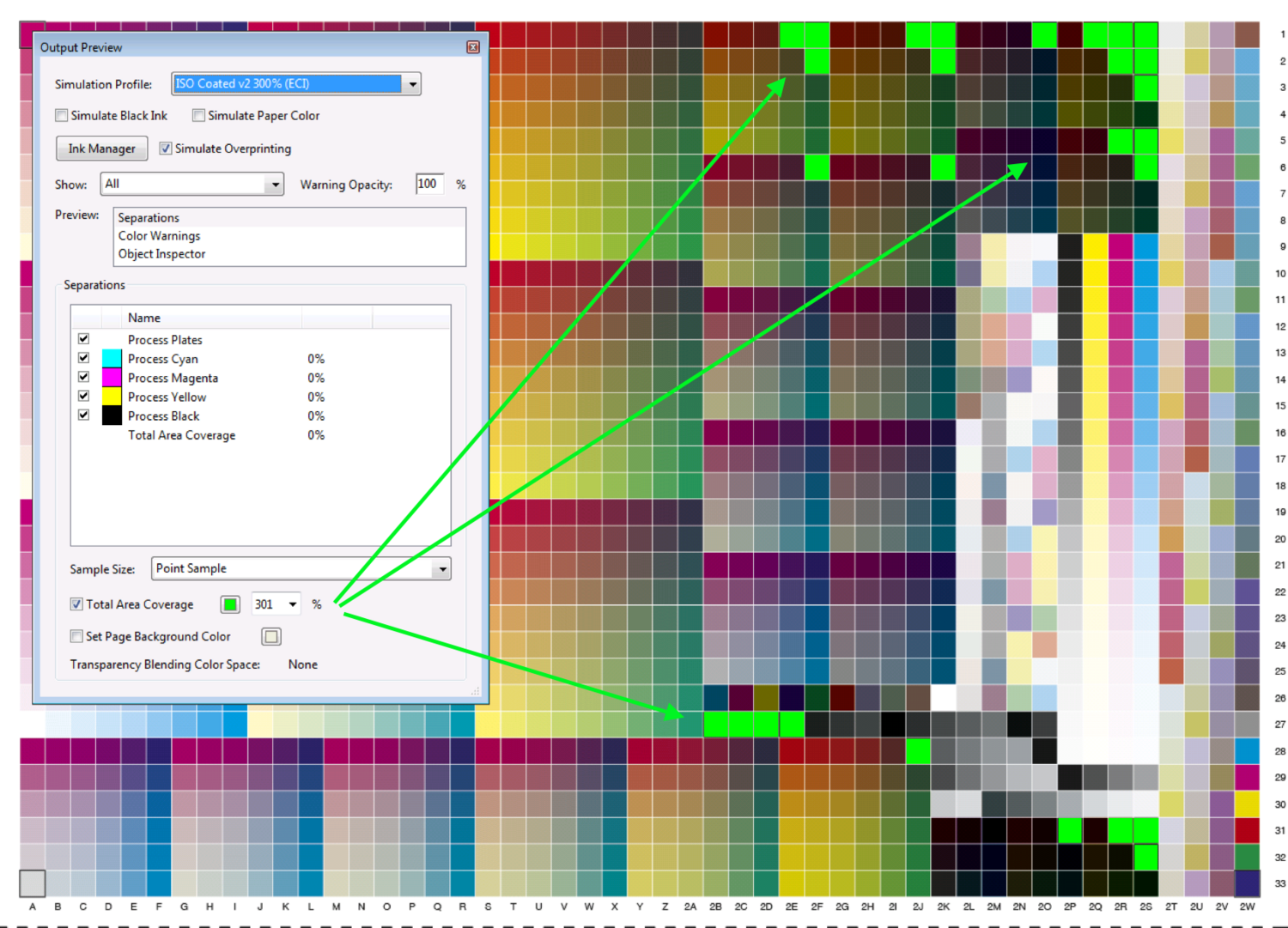The image size is (1288, 928).
Task: Click the magenta swatch beside Process Magenta
Action: tap(112, 378)
